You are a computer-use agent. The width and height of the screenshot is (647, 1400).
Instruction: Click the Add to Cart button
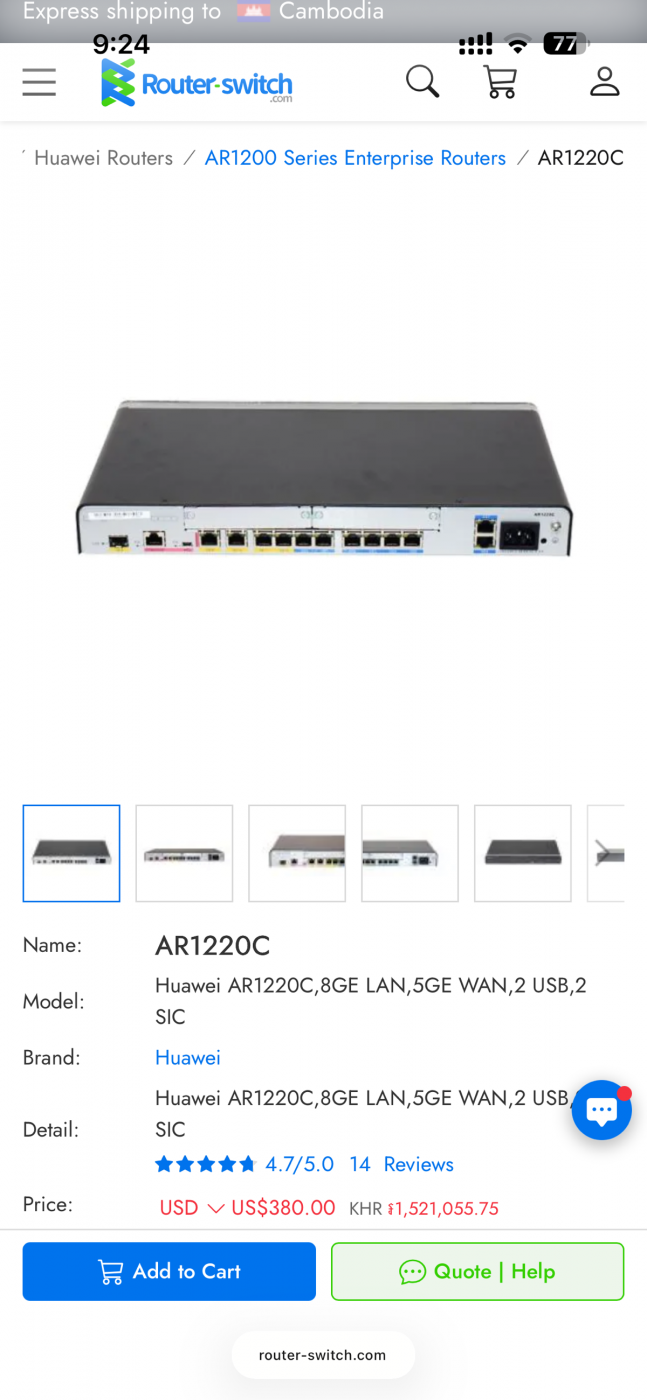pyautogui.click(x=169, y=1271)
